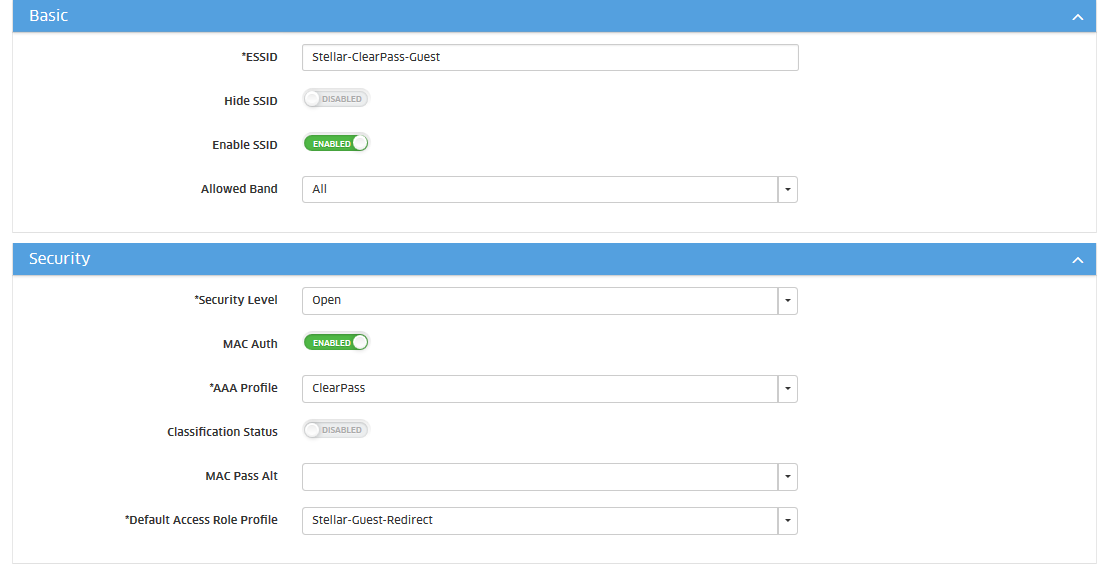Expand the AAA Profile arrow button

(787, 388)
